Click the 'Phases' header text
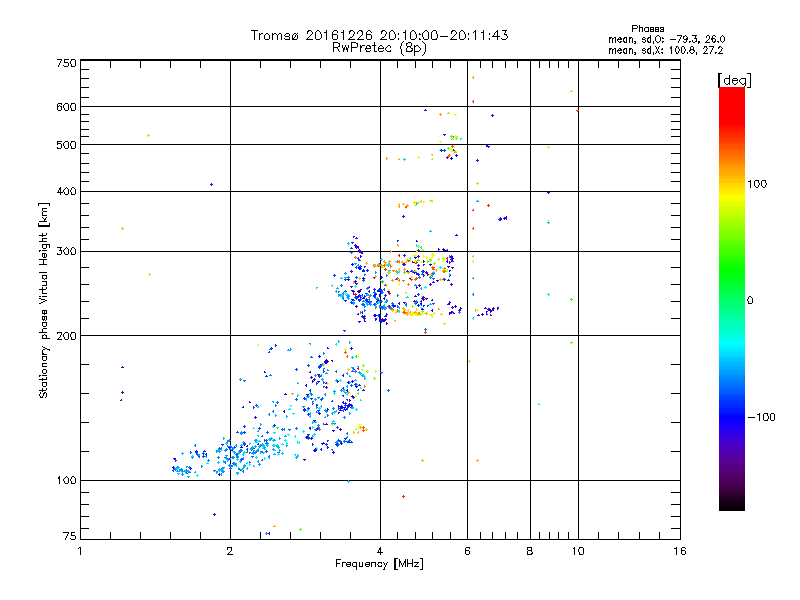The height and width of the screenshot is (600, 800). pyautogui.click(x=647, y=29)
